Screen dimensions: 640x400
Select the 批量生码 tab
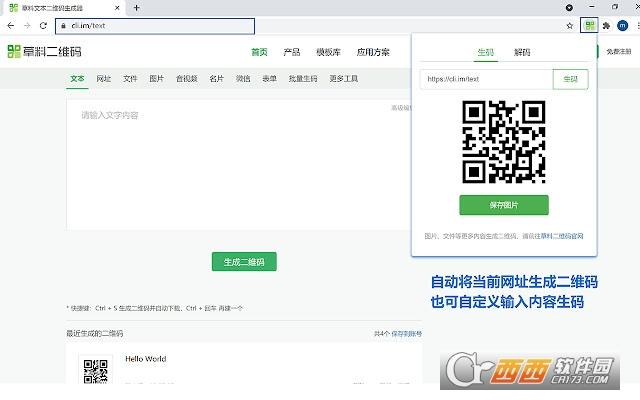click(303, 78)
